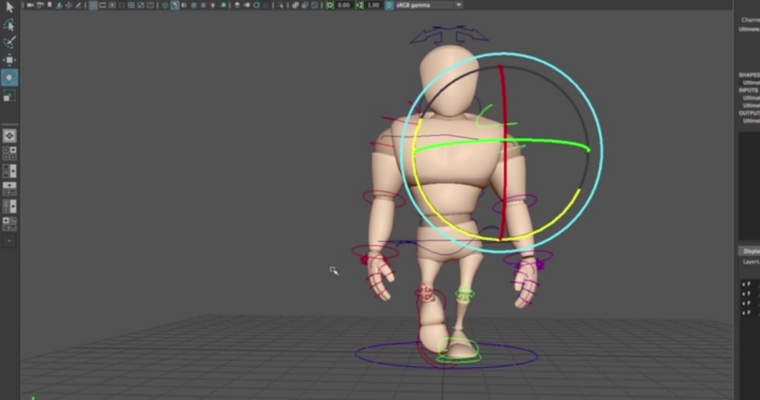Screen dimensions: 760x400
Task: Open the Grease pencil tool
Action: coord(79,5)
